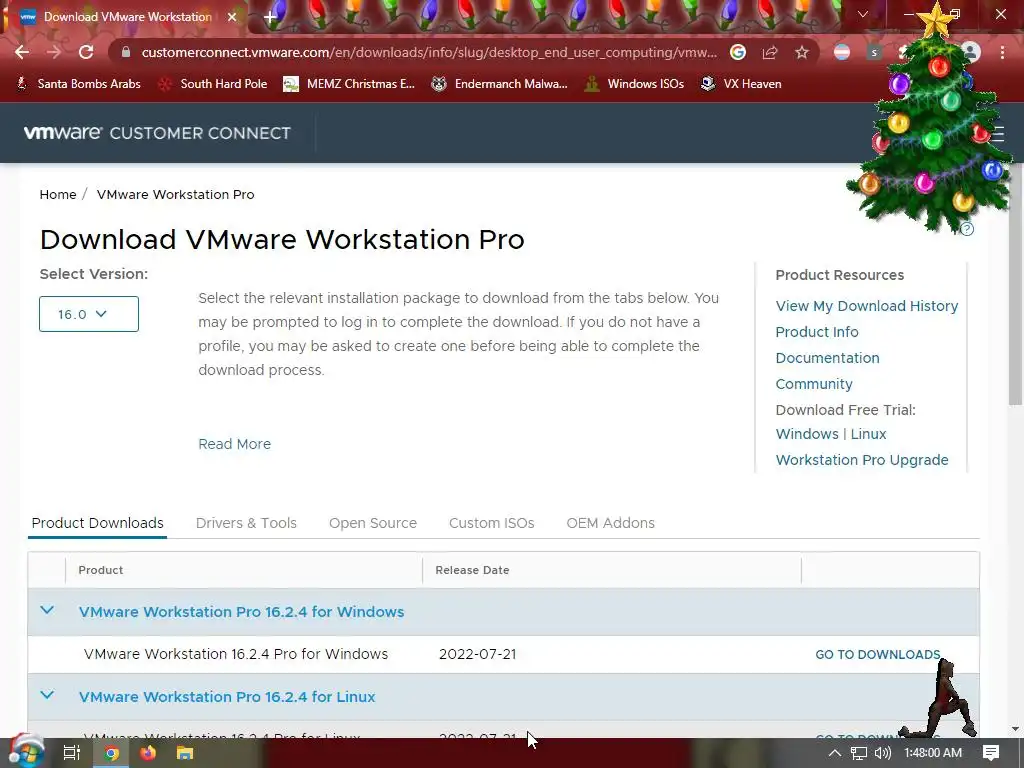
Task: Open Task View on the taskbar
Action: 72,753
